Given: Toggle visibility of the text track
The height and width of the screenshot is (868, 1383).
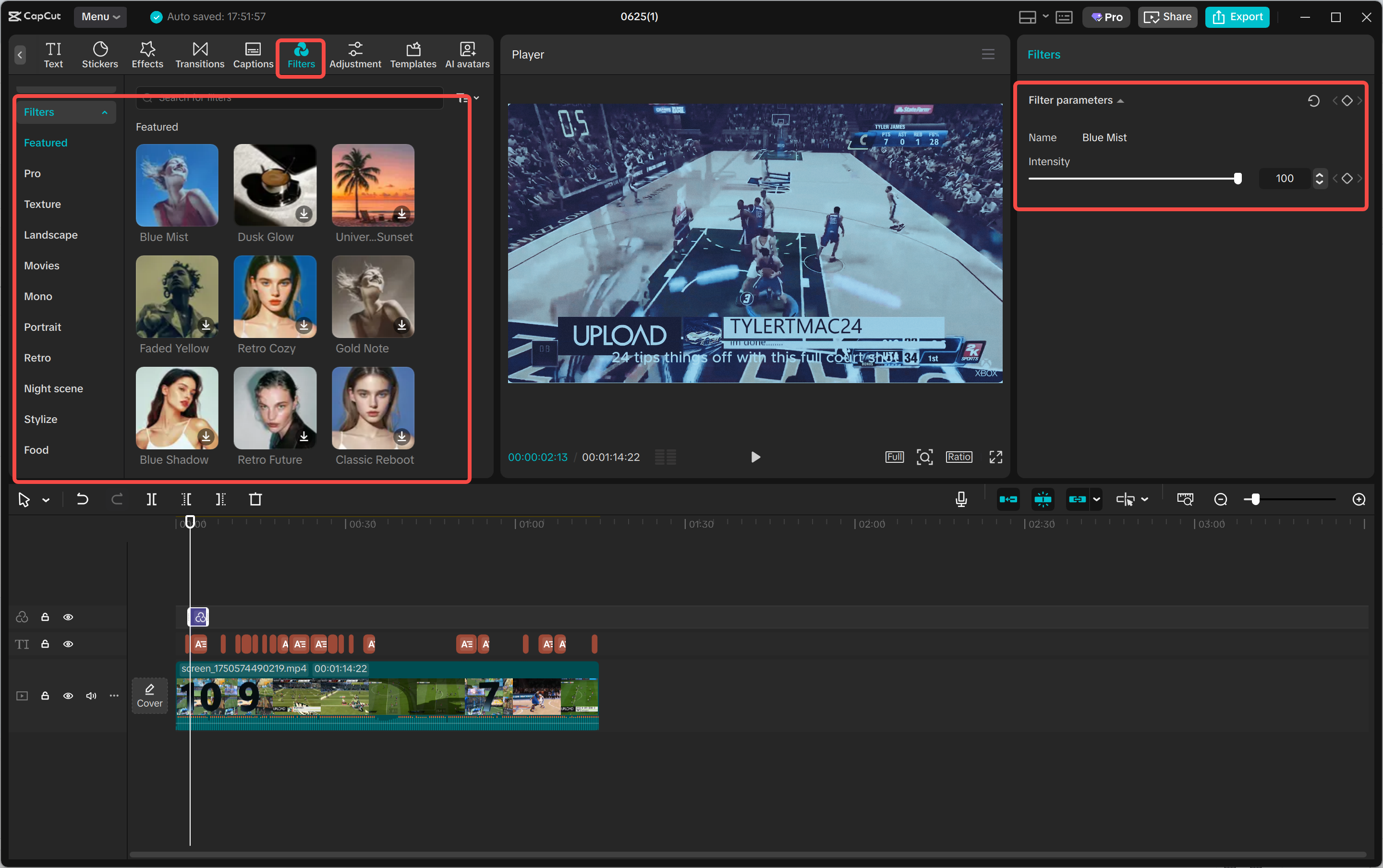Looking at the screenshot, I should coord(68,643).
